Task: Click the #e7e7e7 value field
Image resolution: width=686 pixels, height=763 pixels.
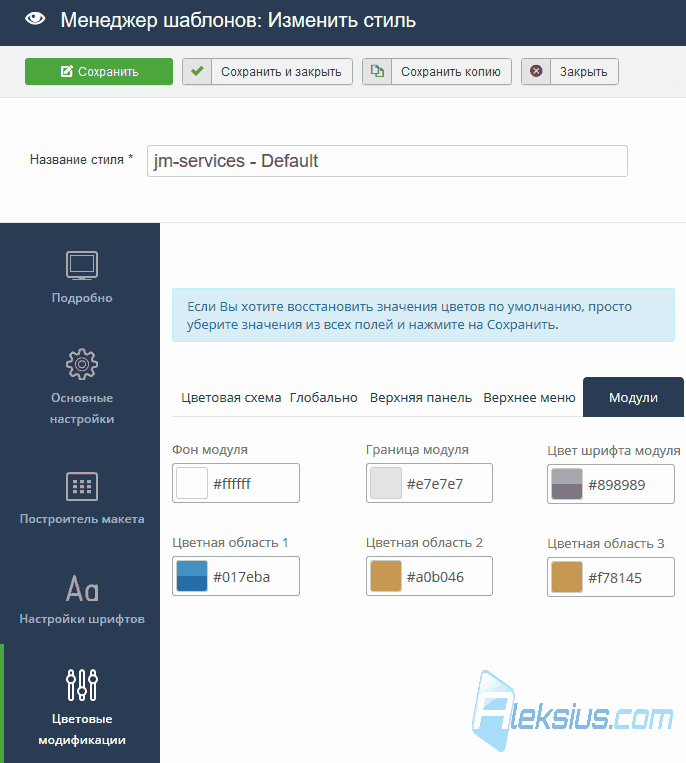Action: tap(429, 483)
